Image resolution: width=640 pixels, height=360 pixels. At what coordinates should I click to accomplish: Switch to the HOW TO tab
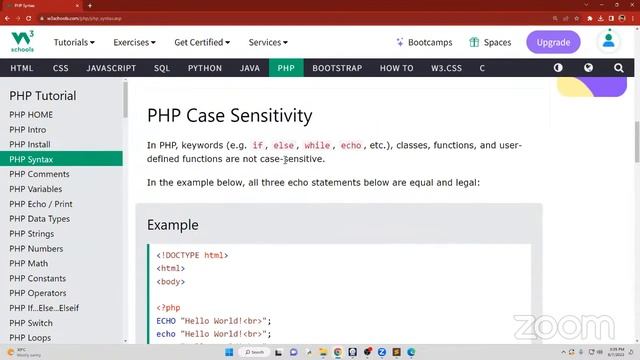396,68
